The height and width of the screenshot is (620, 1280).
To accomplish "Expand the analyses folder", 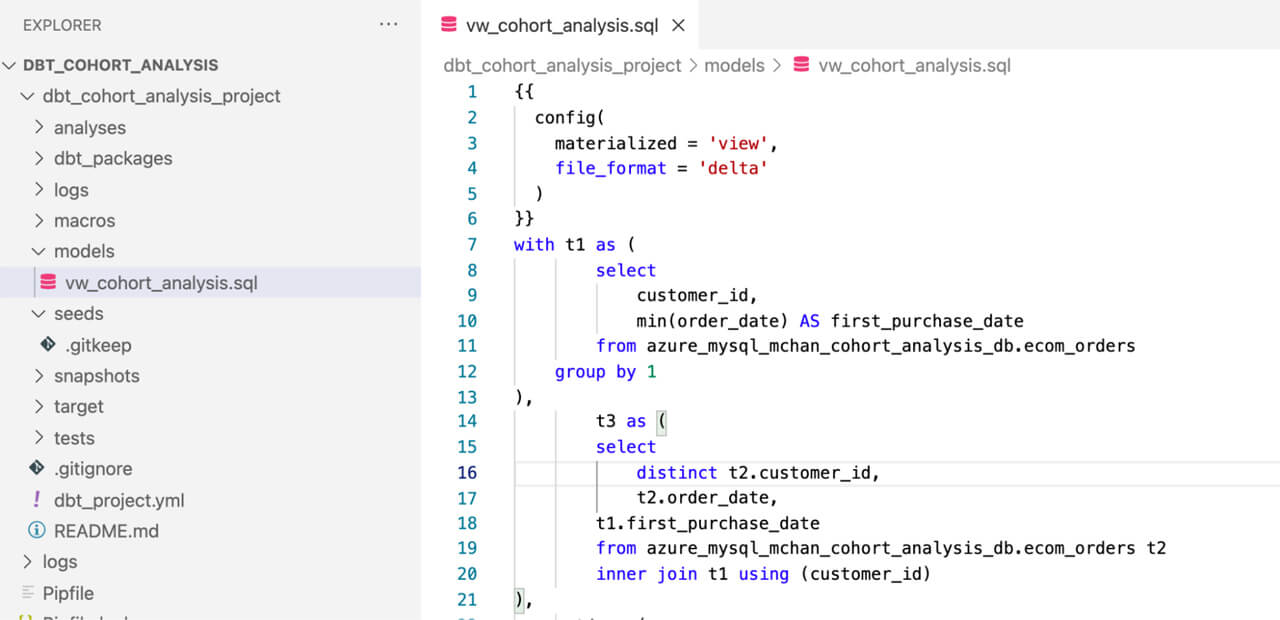I will click(x=39, y=128).
